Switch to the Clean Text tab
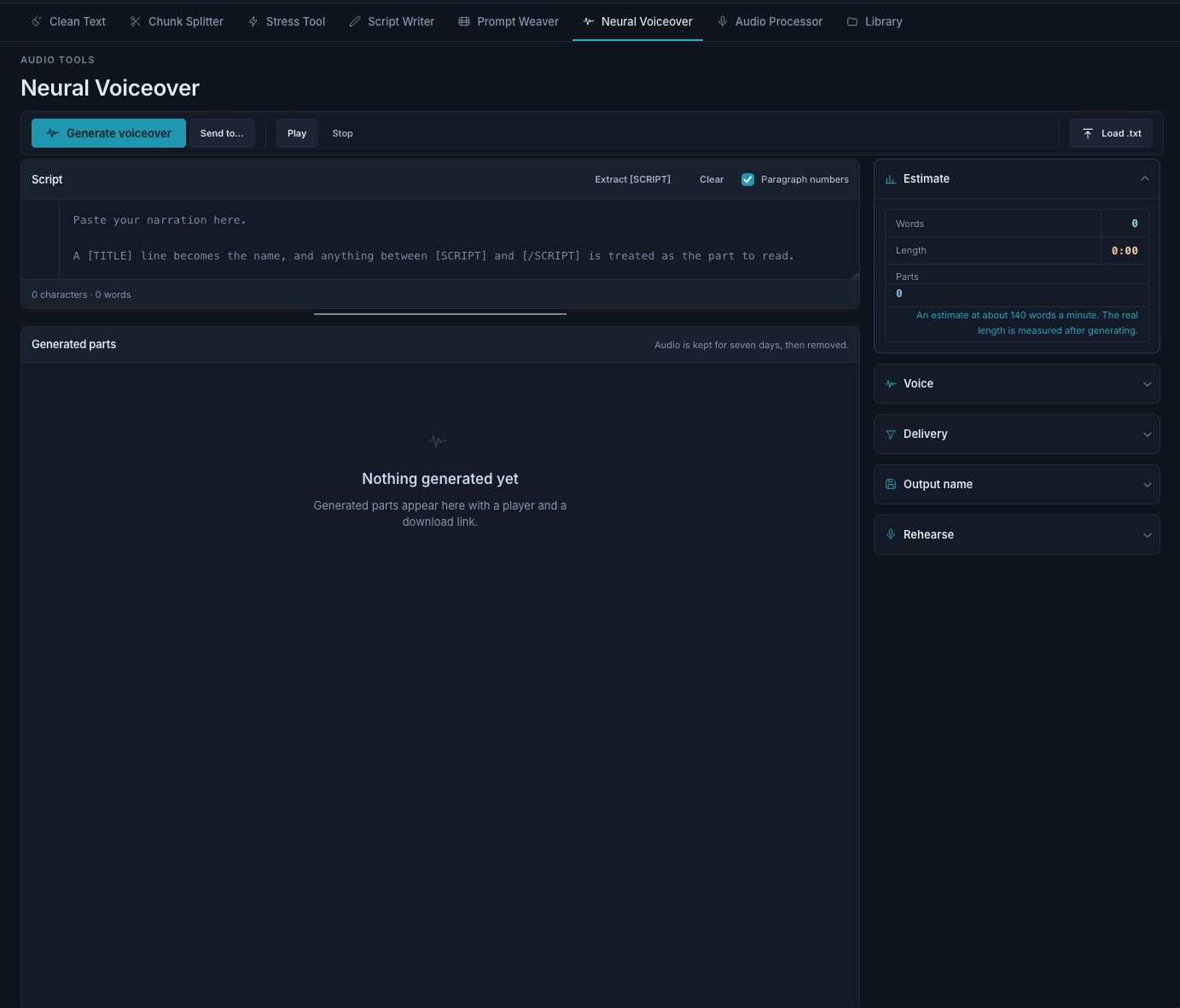1180x1008 pixels. [x=68, y=21]
